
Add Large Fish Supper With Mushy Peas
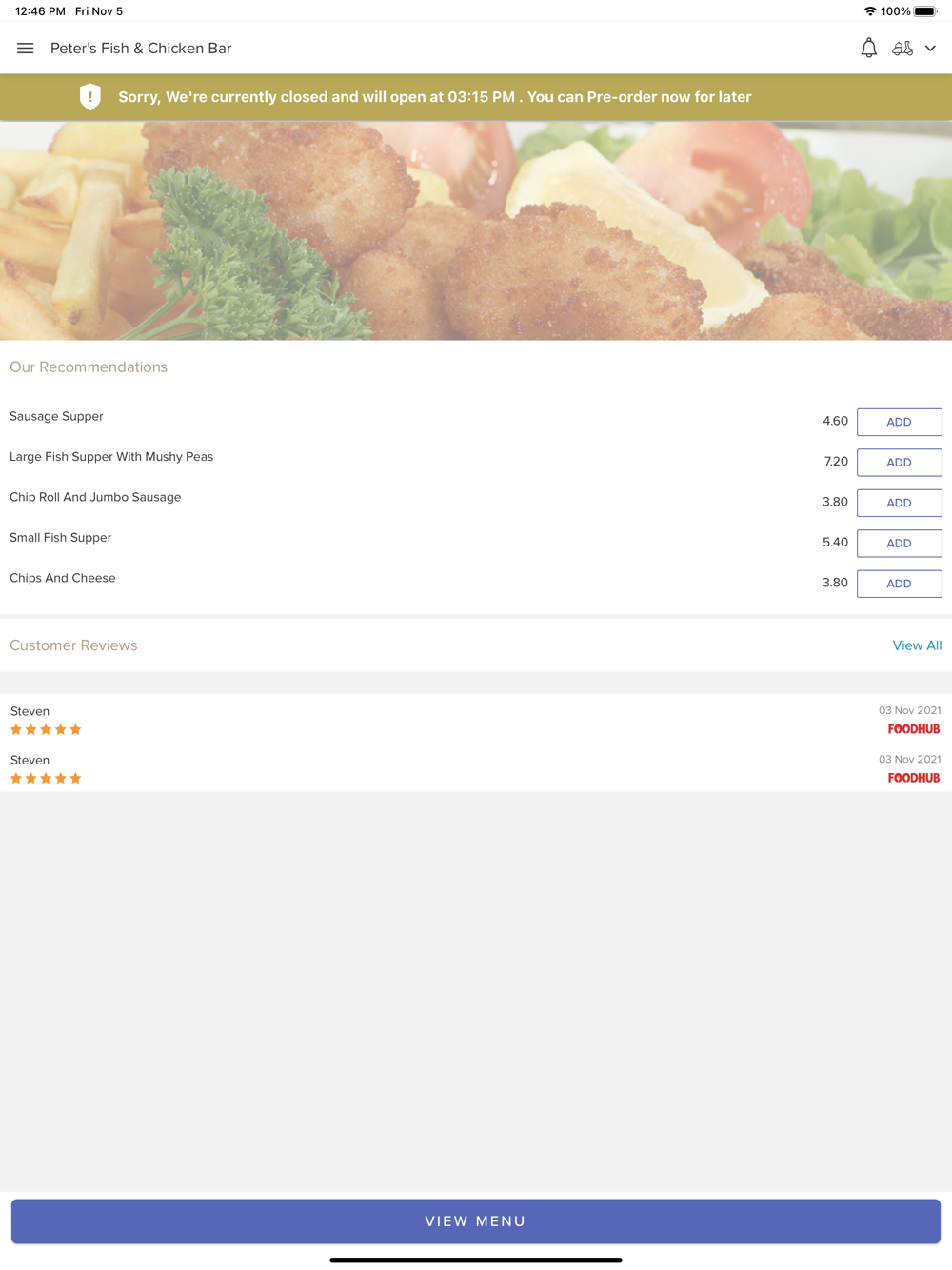(899, 463)
